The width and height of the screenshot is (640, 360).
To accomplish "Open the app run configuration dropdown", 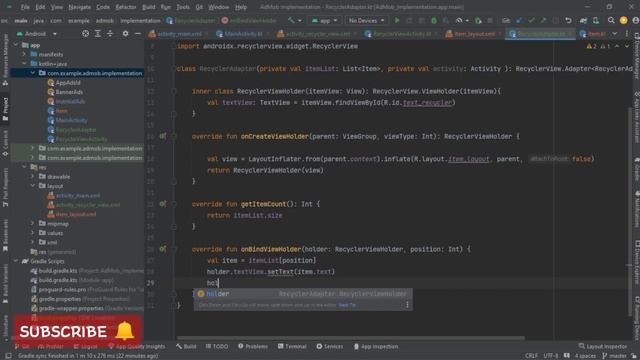I will click(324, 20).
